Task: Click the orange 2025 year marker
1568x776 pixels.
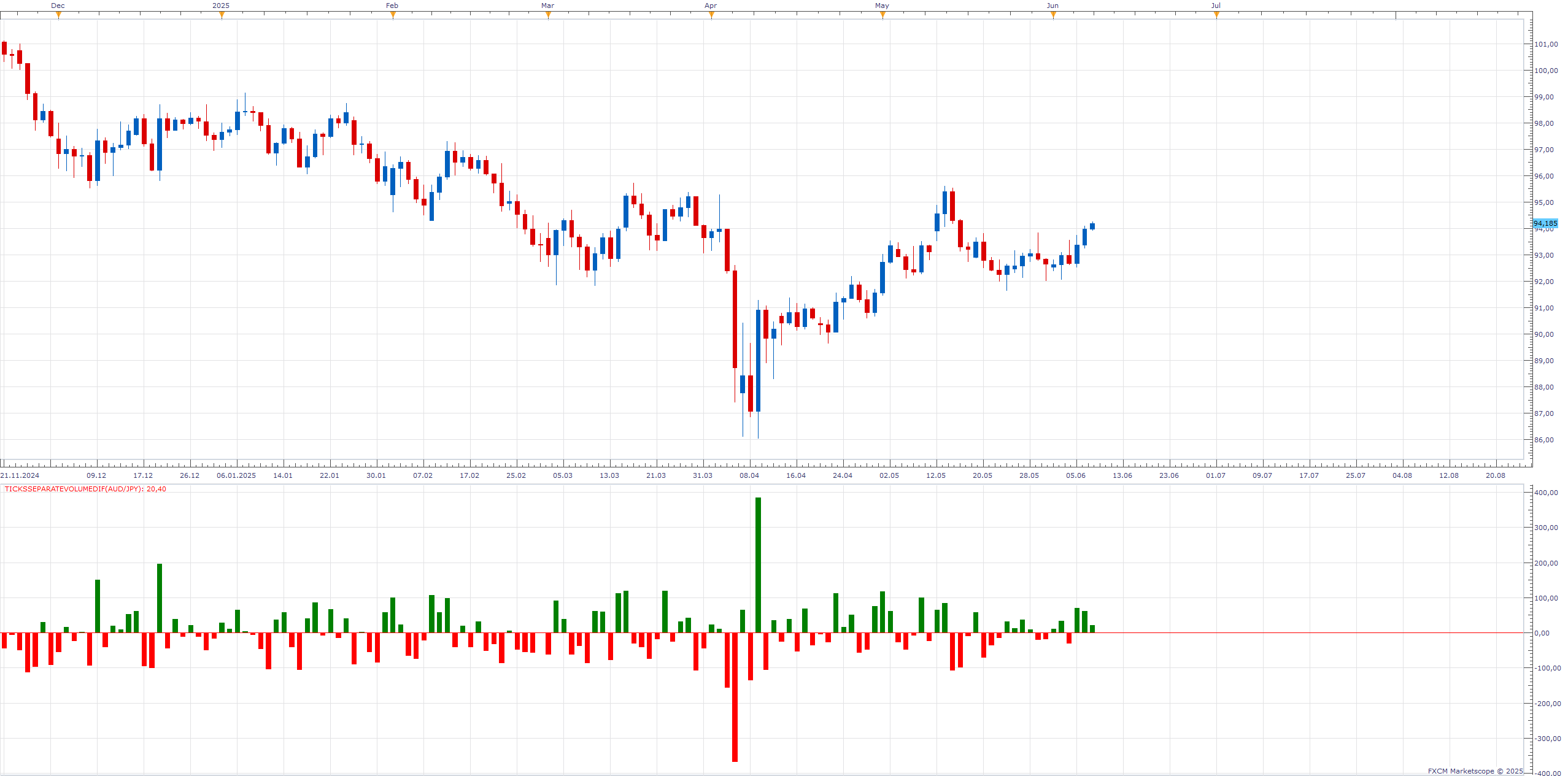Action: pos(222,15)
